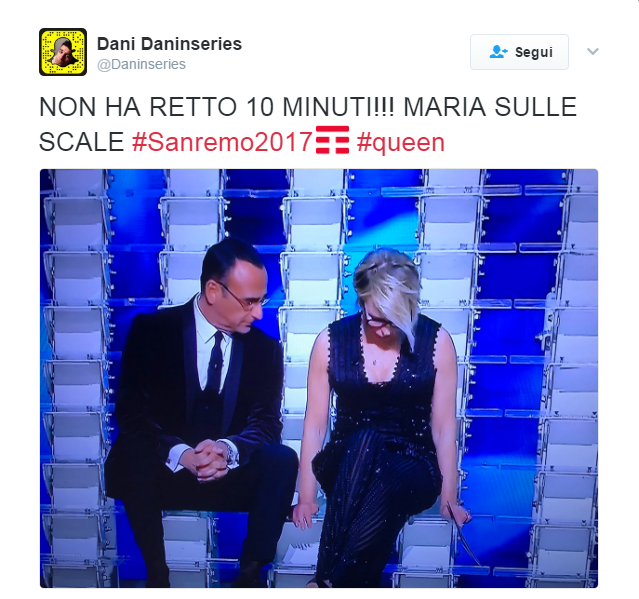
Task: Click the tweet text 'NON HA RETTO 10 MINUTI'
Action: point(217,107)
